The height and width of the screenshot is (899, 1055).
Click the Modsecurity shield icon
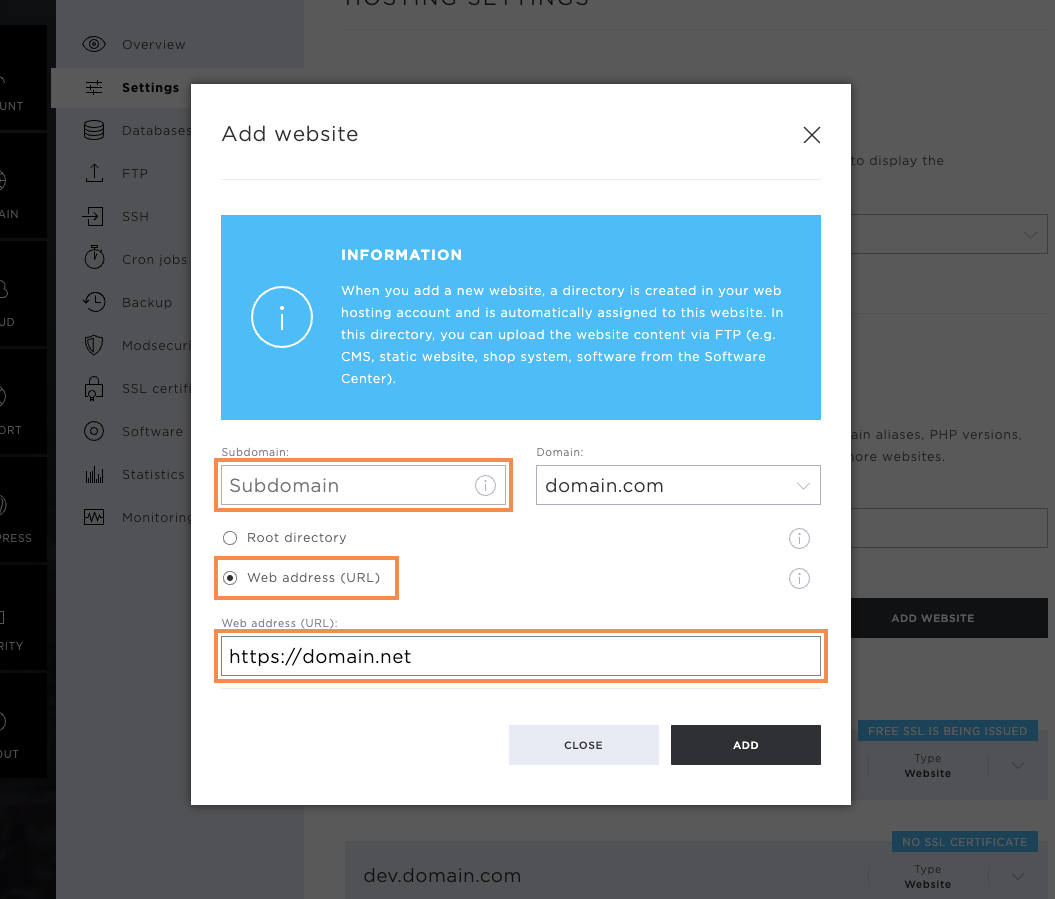[x=94, y=345]
